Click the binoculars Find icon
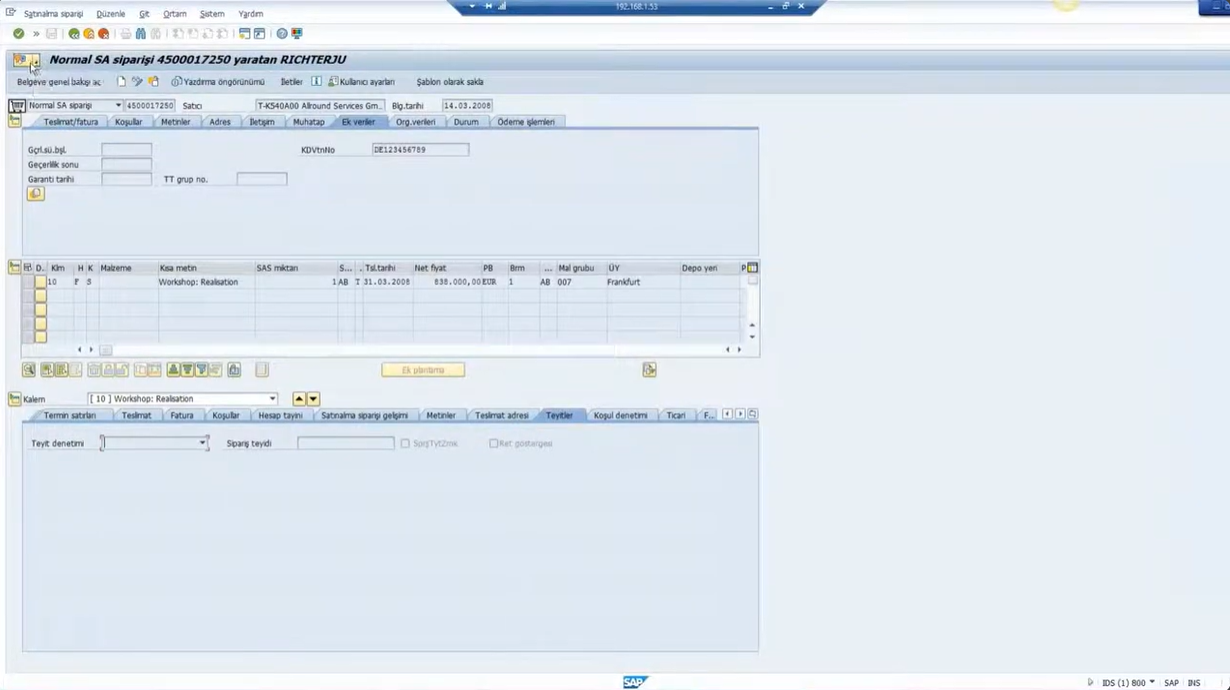This screenshot has width=1230, height=690. 141,34
